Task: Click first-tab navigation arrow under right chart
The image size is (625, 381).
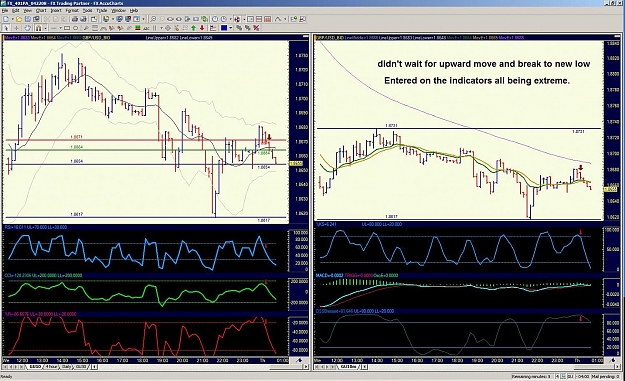Action: point(318,366)
